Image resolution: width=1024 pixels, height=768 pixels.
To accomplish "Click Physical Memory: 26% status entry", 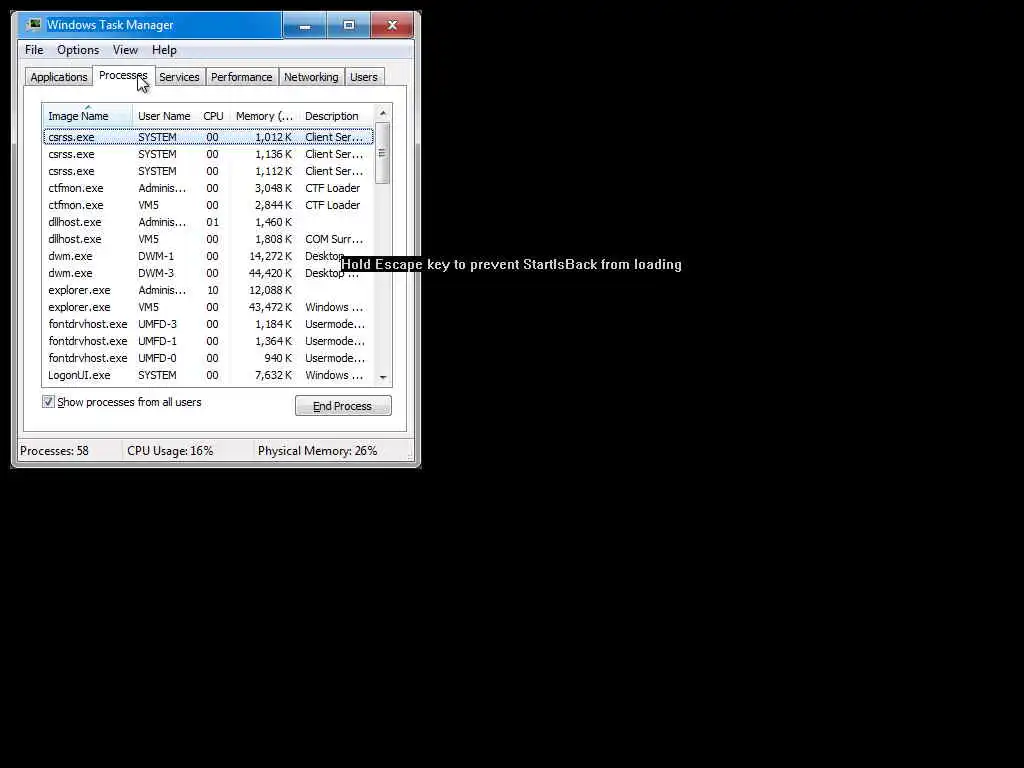I will (317, 451).
